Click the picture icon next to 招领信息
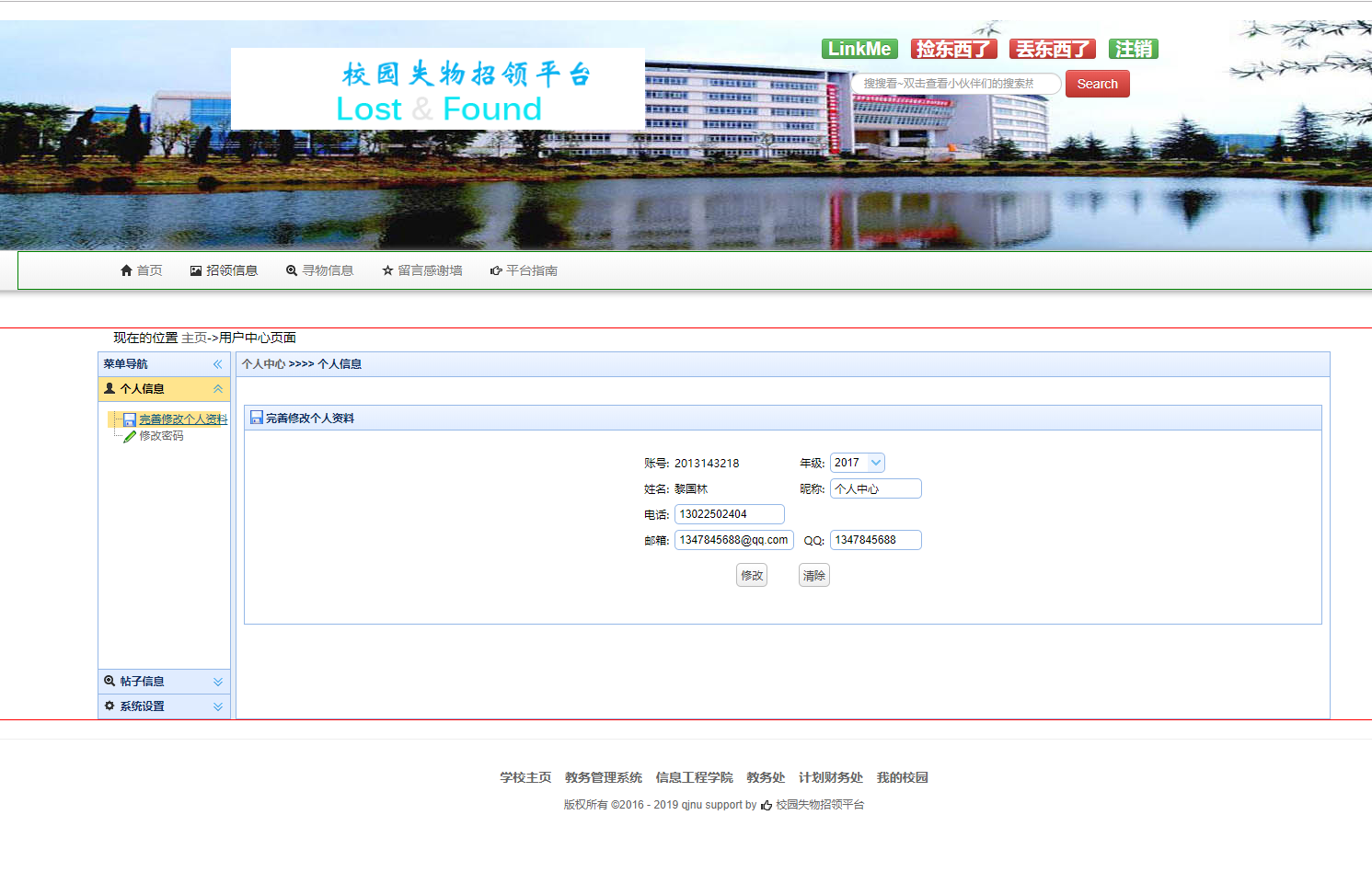Image resolution: width=1372 pixels, height=884 pixels. [195, 270]
